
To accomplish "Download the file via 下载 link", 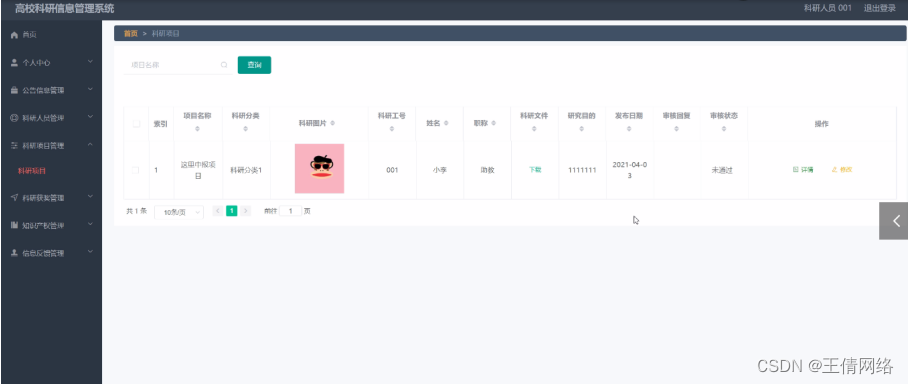I will tap(535, 170).
